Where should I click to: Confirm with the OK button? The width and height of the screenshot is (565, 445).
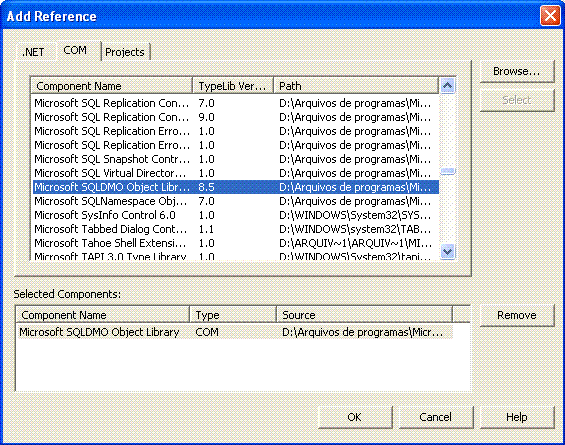tap(355, 417)
